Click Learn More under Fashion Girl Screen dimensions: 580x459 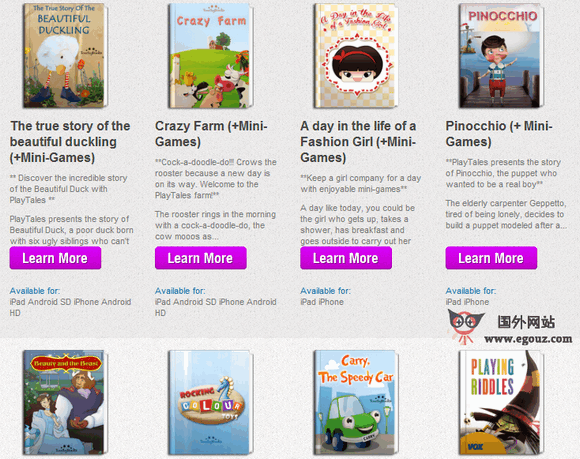pyautogui.click(x=346, y=258)
